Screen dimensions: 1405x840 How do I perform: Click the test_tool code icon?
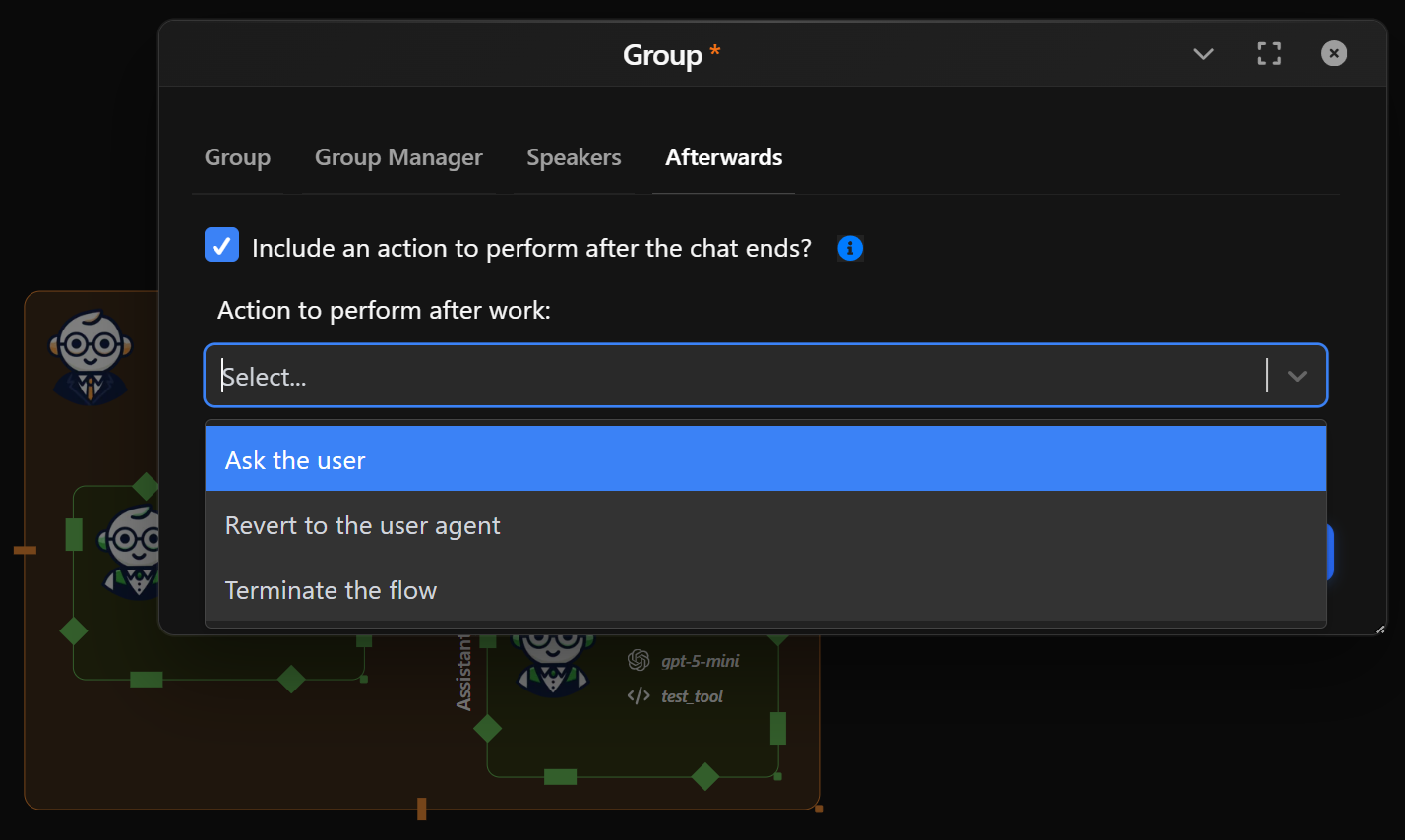pos(639,695)
